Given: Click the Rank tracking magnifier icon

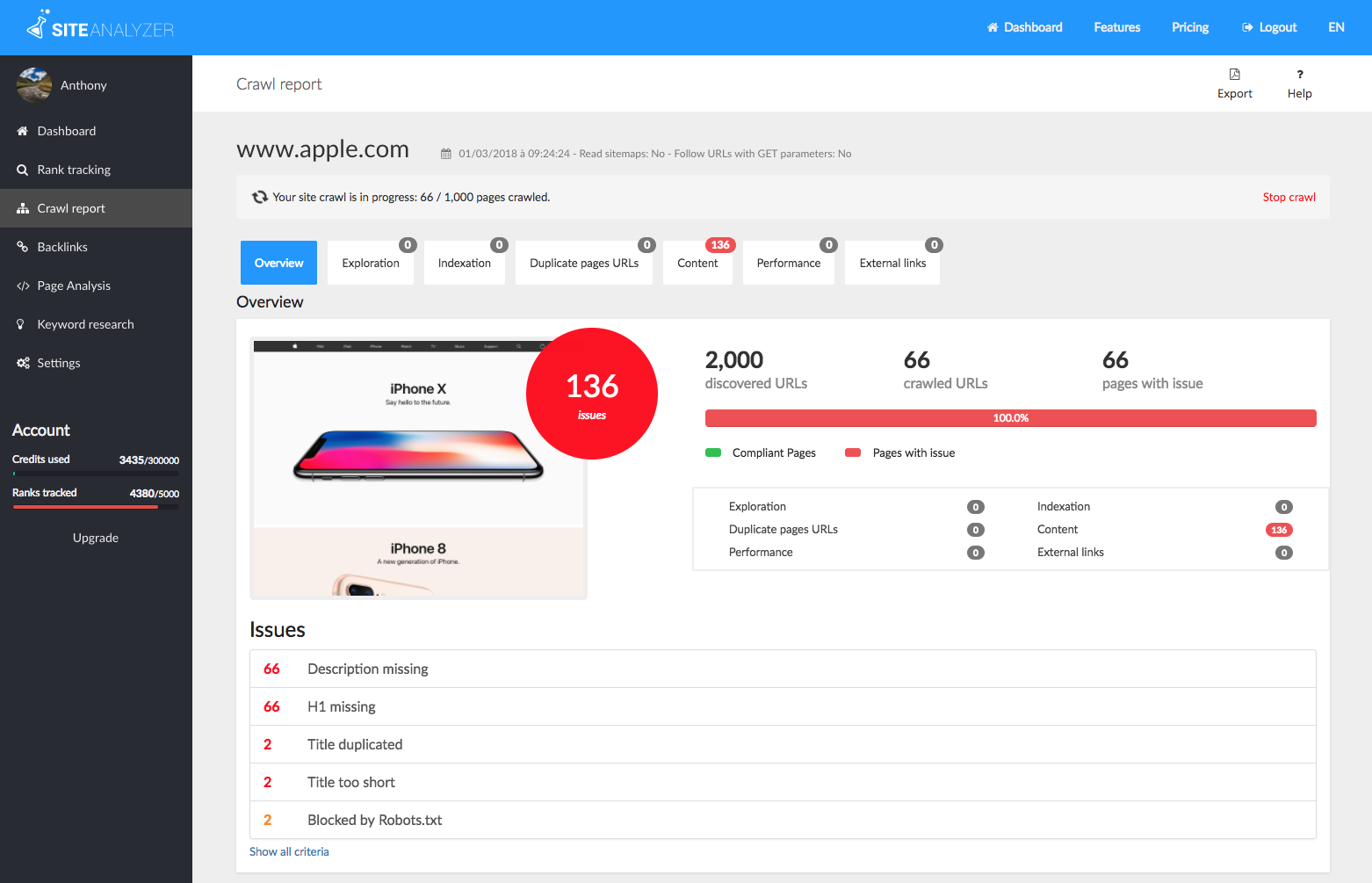Looking at the screenshot, I should coord(23,170).
